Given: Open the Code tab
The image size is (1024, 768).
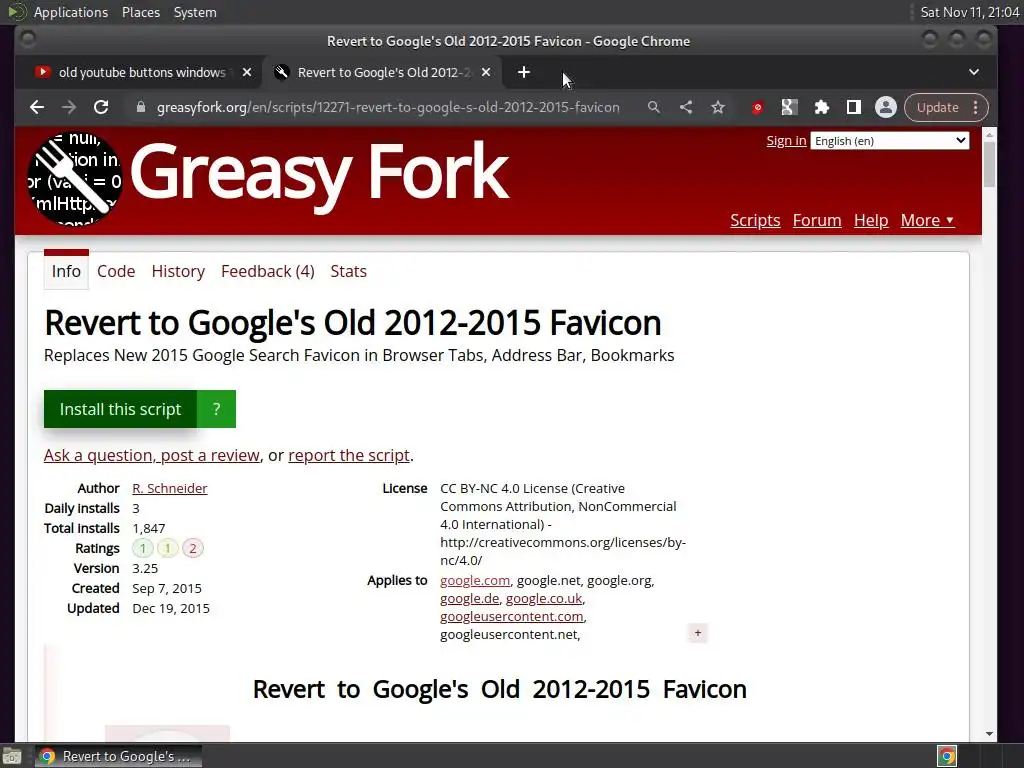Looking at the screenshot, I should [x=116, y=271].
